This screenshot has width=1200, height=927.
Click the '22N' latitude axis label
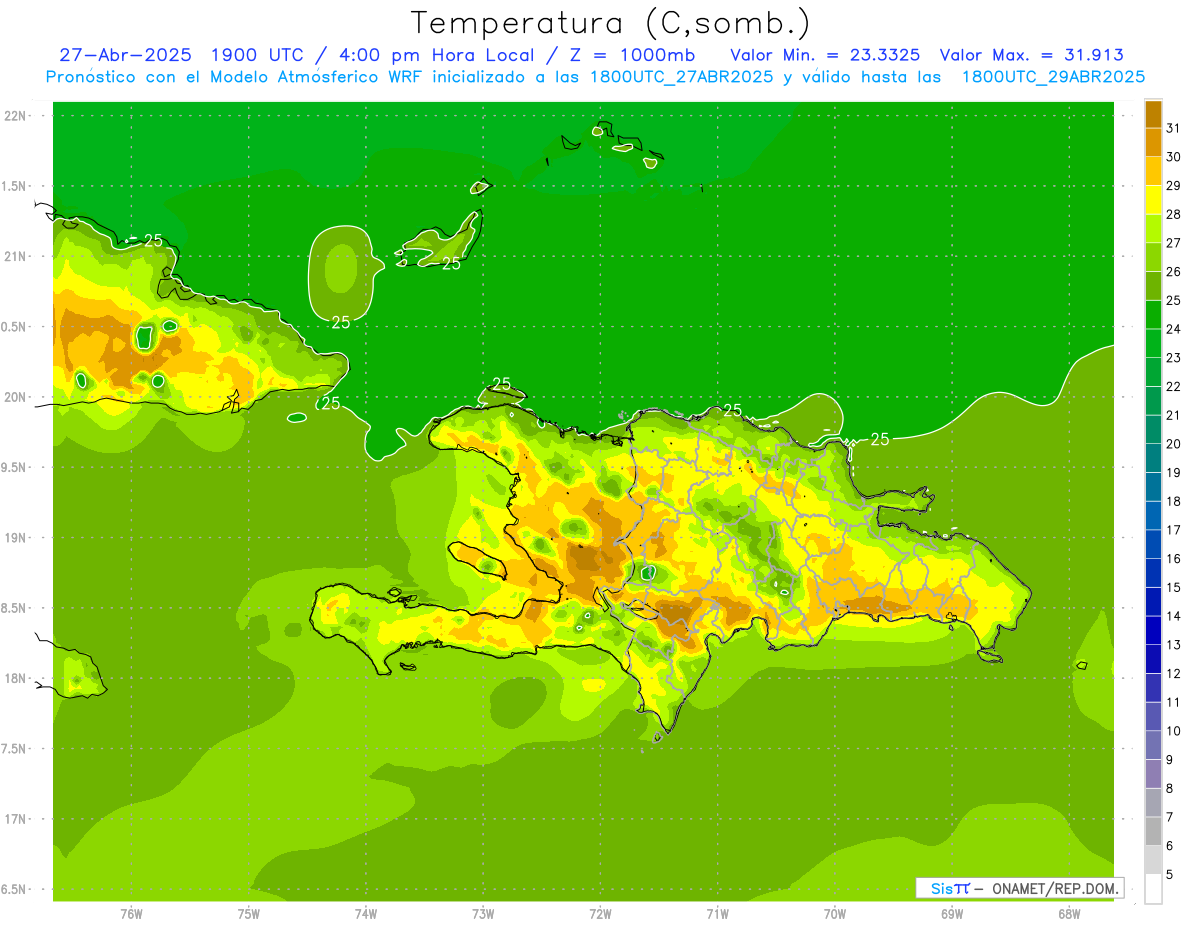pyautogui.click(x=17, y=116)
